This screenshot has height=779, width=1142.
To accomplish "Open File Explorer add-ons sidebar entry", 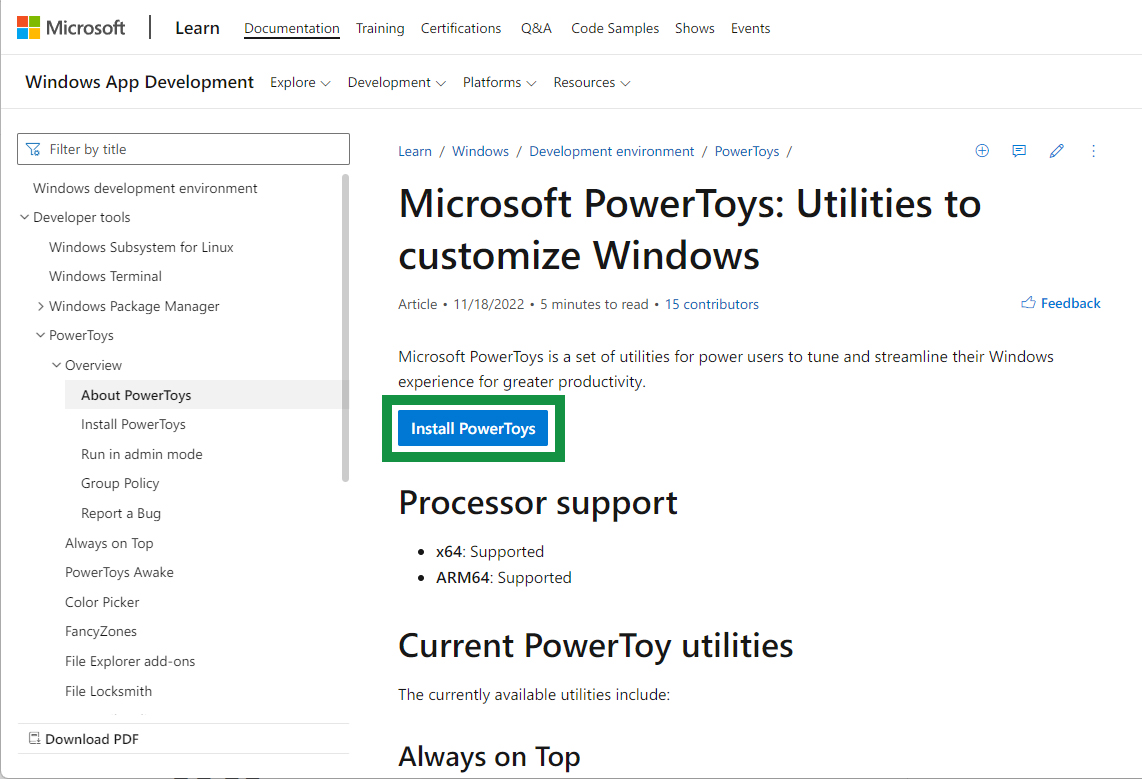I will [130, 661].
